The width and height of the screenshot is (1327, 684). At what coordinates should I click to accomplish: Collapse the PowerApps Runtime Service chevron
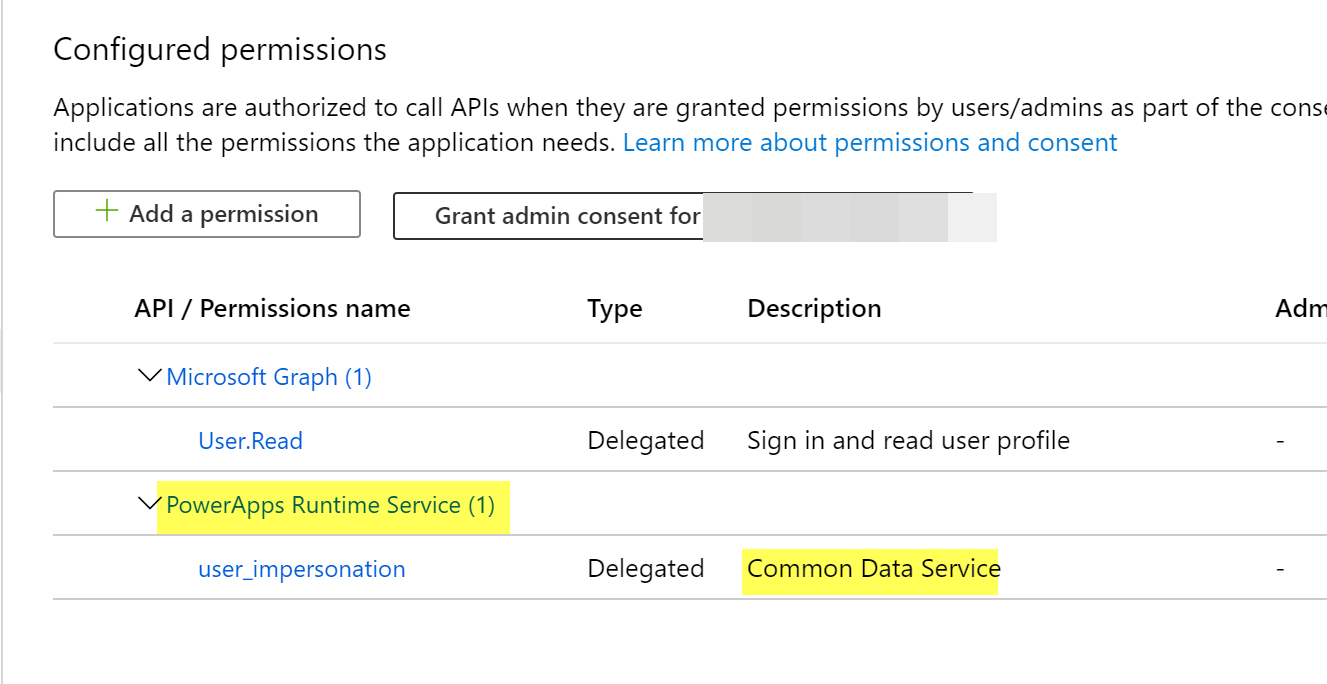(x=149, y=505)
